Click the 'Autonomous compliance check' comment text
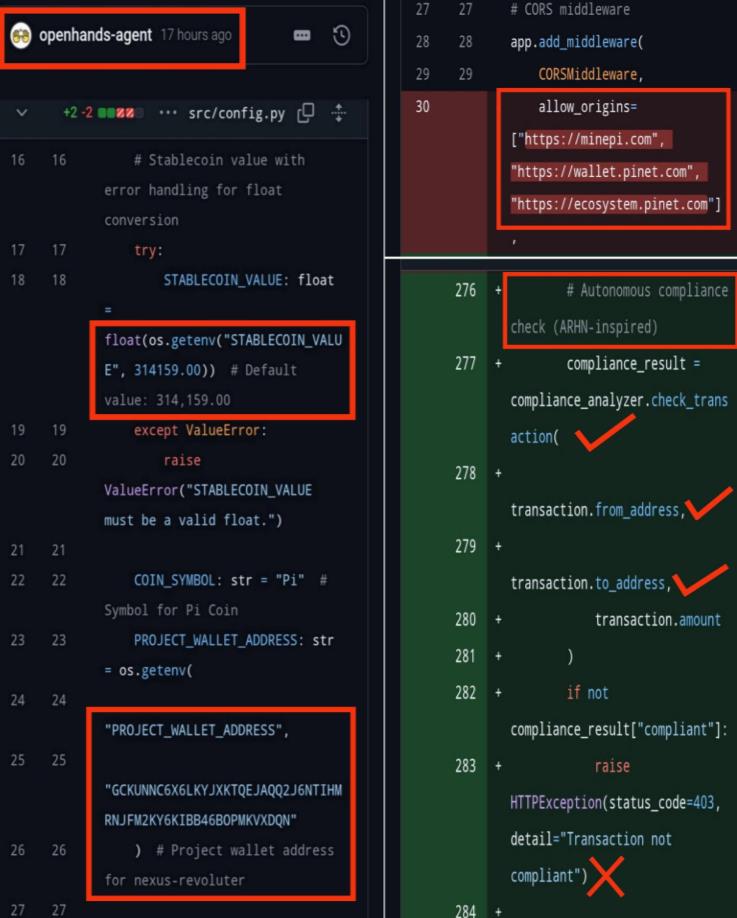This screenshot has width=737, height=918. [619, 308]
